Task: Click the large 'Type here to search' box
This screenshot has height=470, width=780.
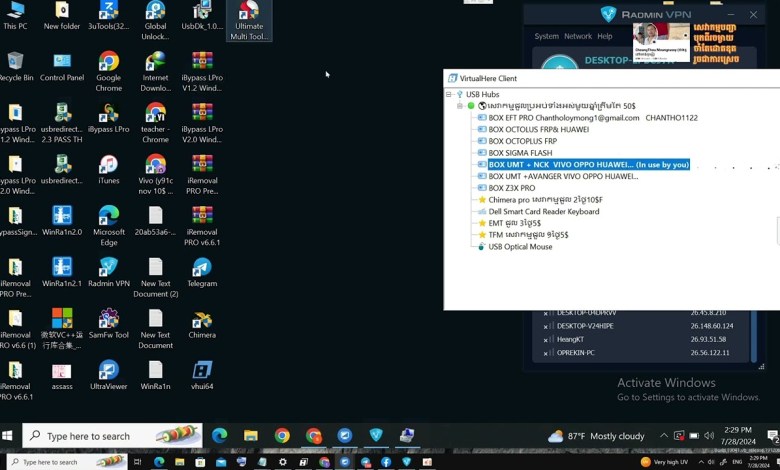Action: (x=112, y=436)
